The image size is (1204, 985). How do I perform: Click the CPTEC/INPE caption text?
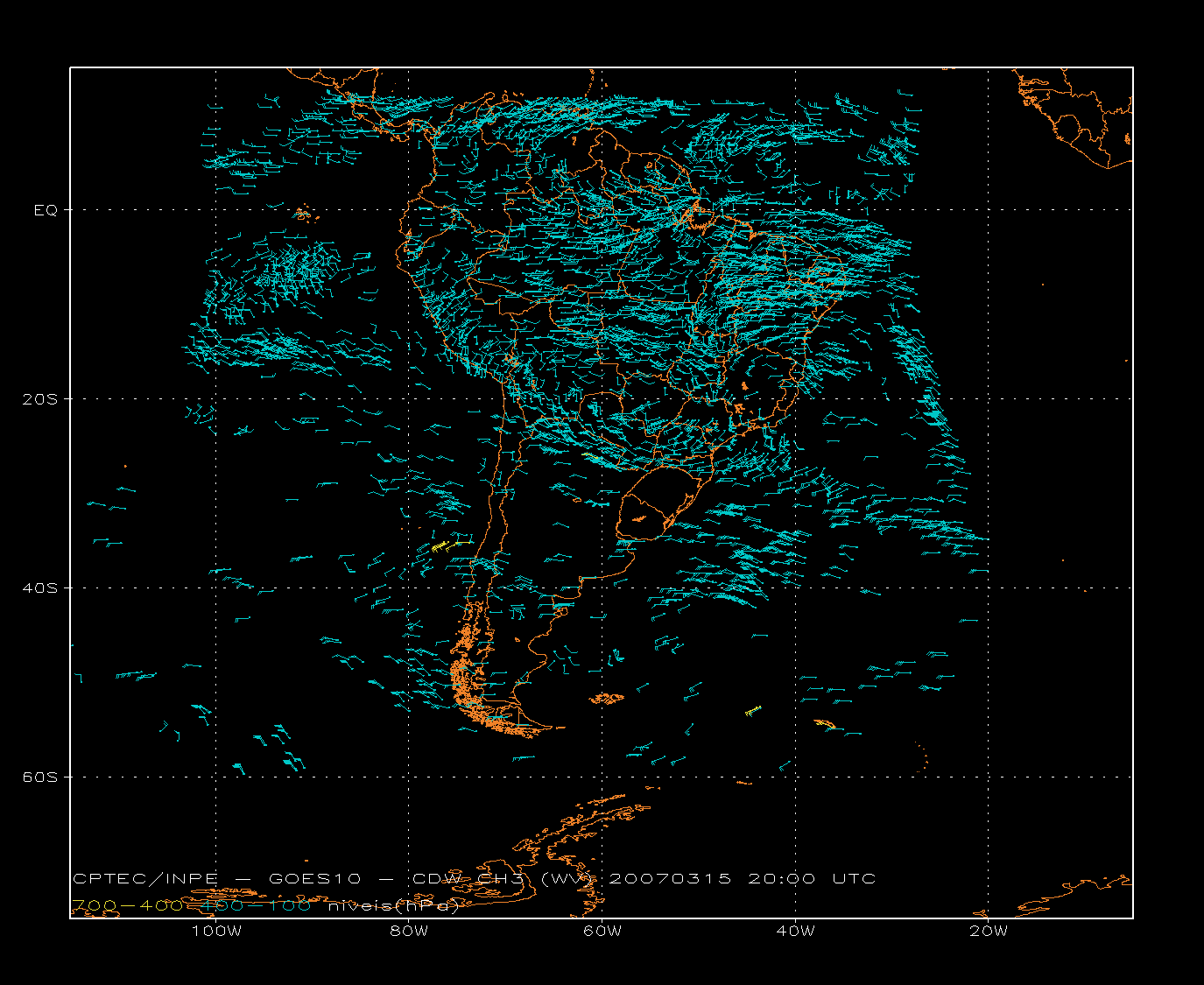point(145,879)
